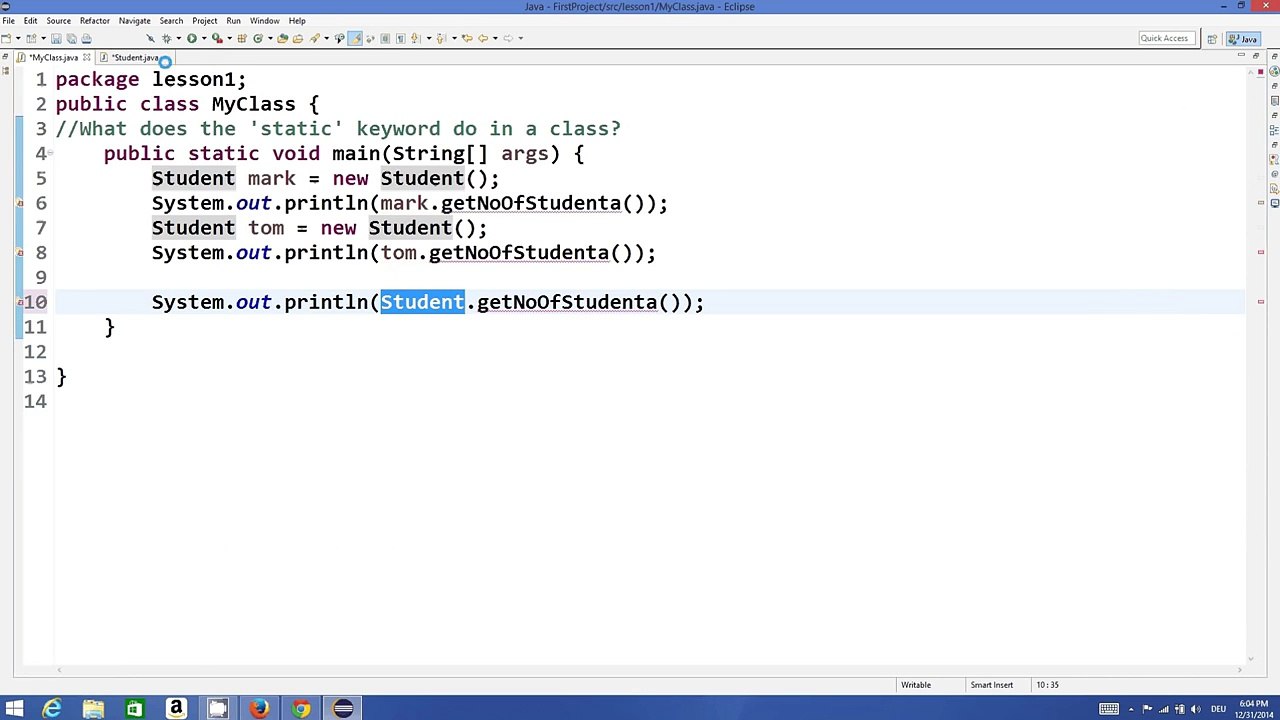Expand the Run dropdown arrow
The height and width of the screenshot is (720, 1280).
pos(204,38)
